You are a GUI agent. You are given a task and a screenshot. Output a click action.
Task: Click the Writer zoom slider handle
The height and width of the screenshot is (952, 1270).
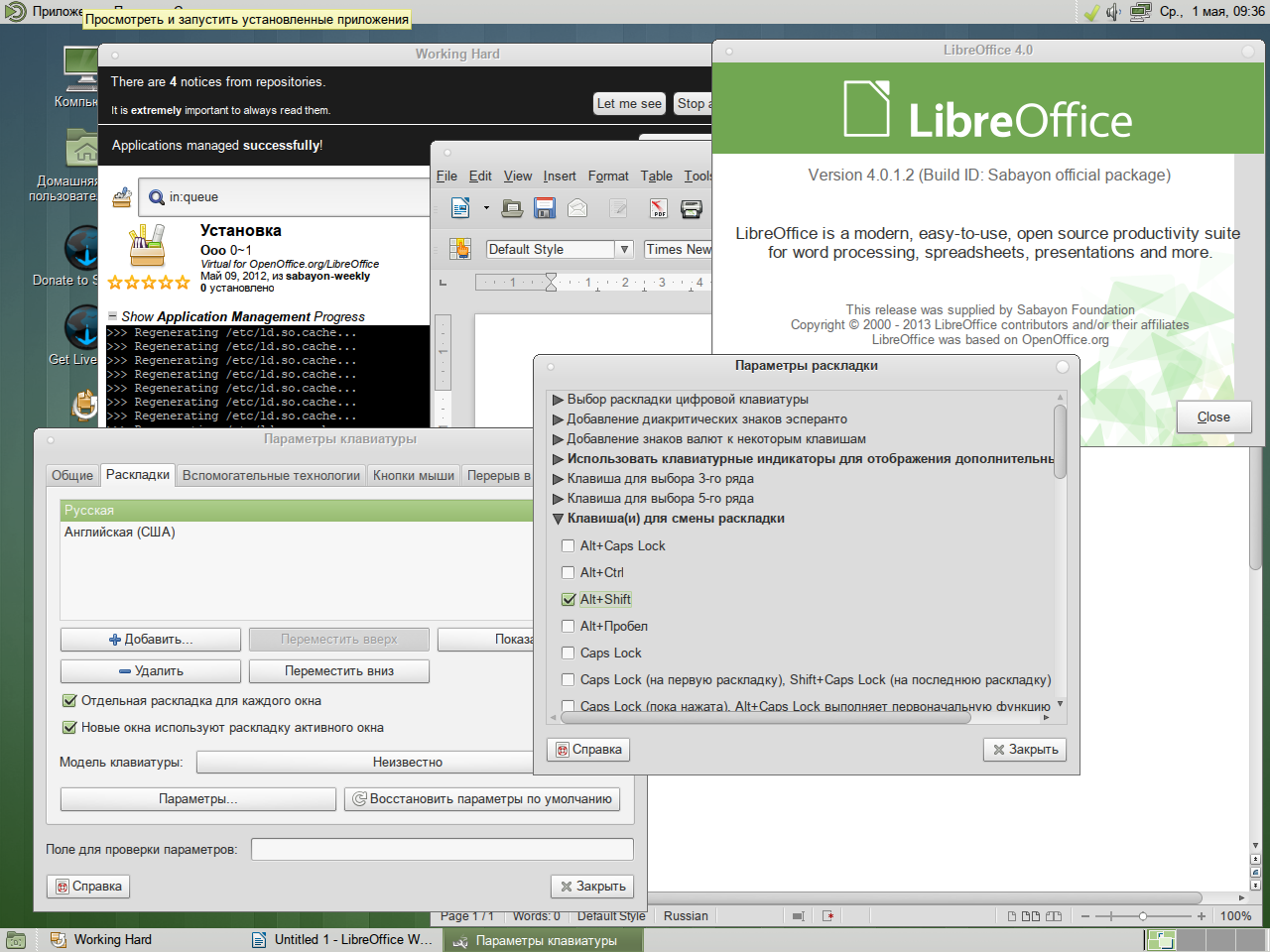pyautogui.click(x=1143, y=916)
